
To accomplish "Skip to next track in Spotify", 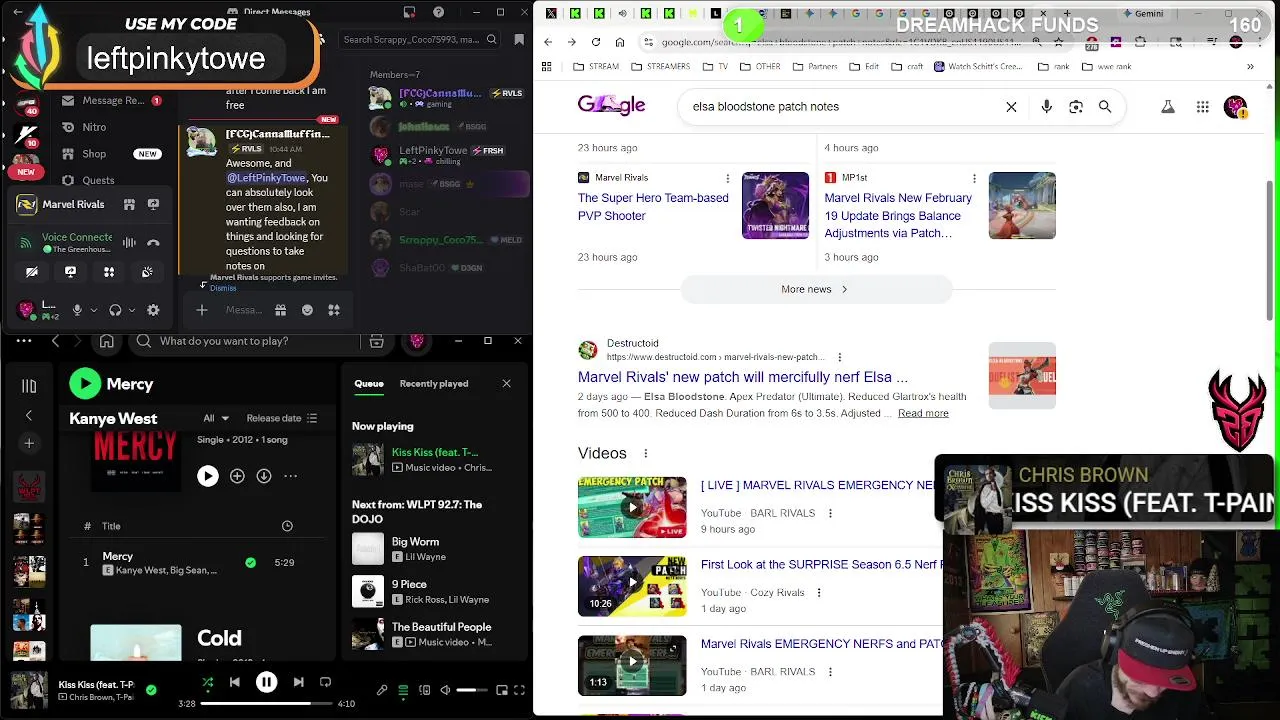I will click(x=298, y=683).
